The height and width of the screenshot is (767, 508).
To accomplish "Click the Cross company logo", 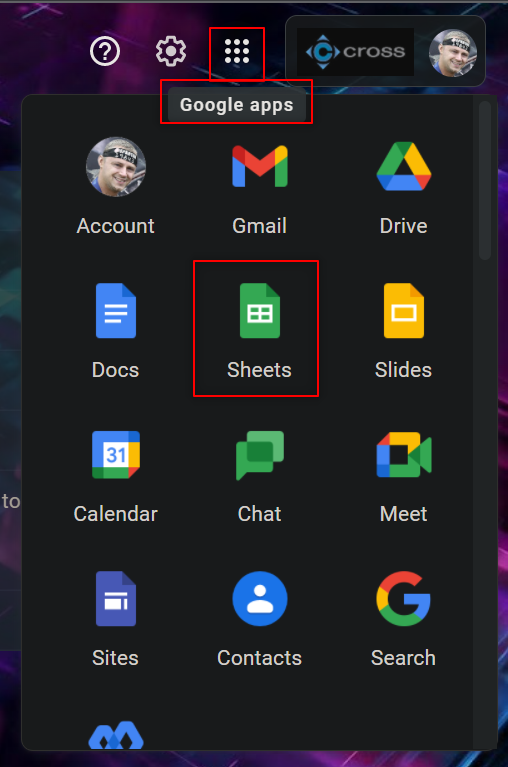I will [x=355, y=51].
